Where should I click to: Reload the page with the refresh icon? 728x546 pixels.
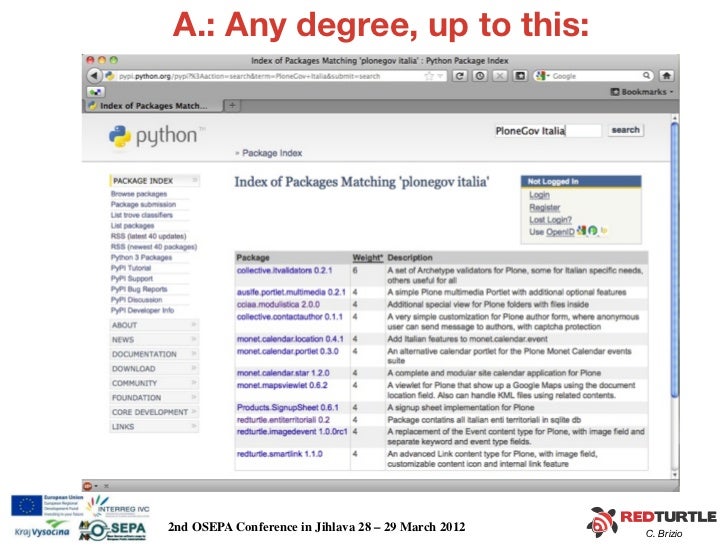(460, 76)
